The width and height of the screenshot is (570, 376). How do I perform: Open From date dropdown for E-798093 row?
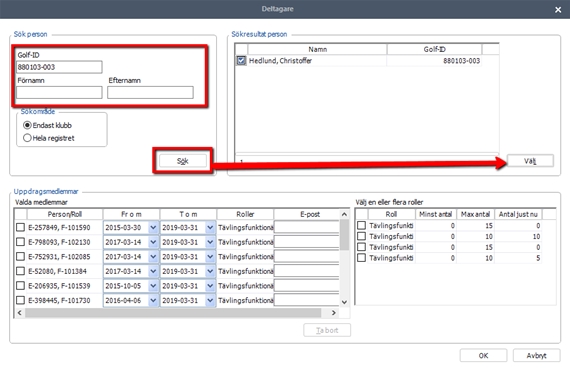point(153,242)
